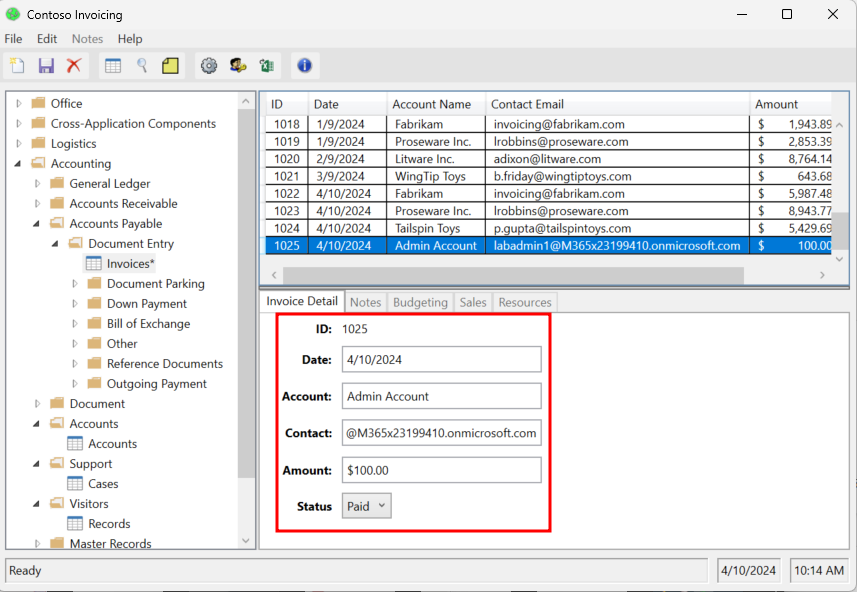Click the Outgoing Payment folder icon
This screenshot has width=857, height=592.
(x=95, y=383)
